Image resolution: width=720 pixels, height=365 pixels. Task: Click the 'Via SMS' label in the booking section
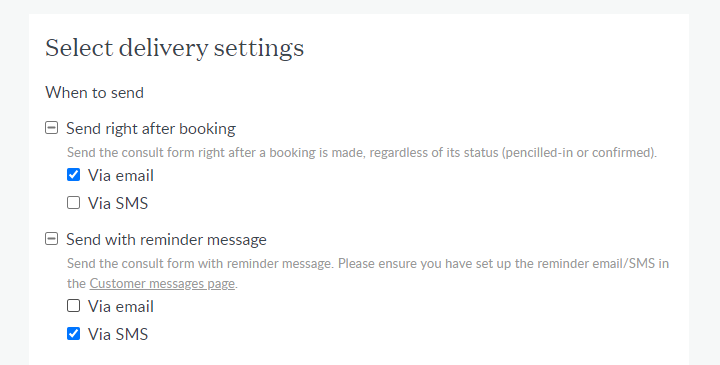[x=118, y=203]
